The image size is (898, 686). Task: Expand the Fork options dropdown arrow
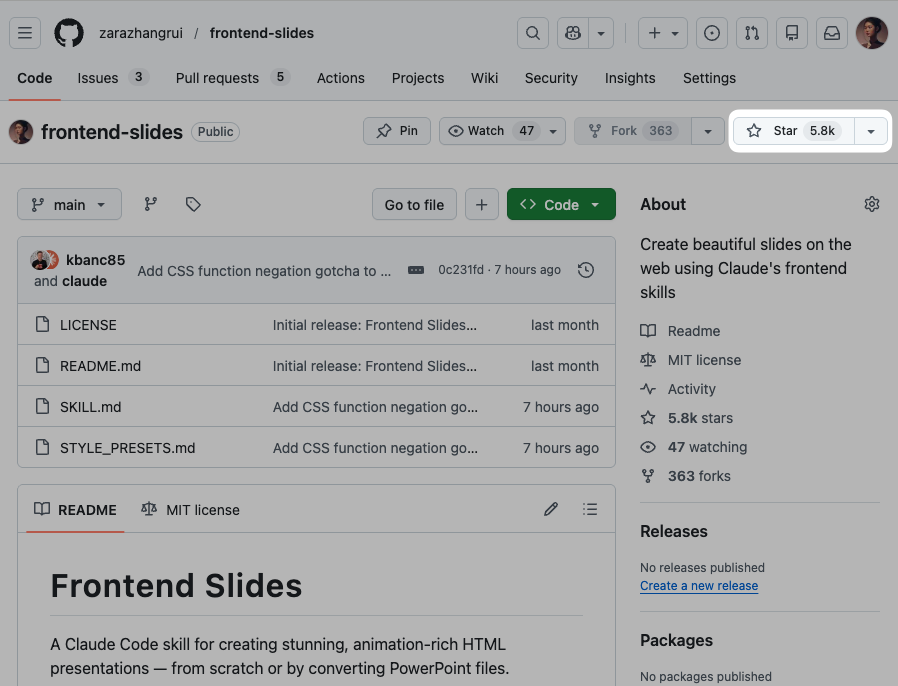coord(708,131)
